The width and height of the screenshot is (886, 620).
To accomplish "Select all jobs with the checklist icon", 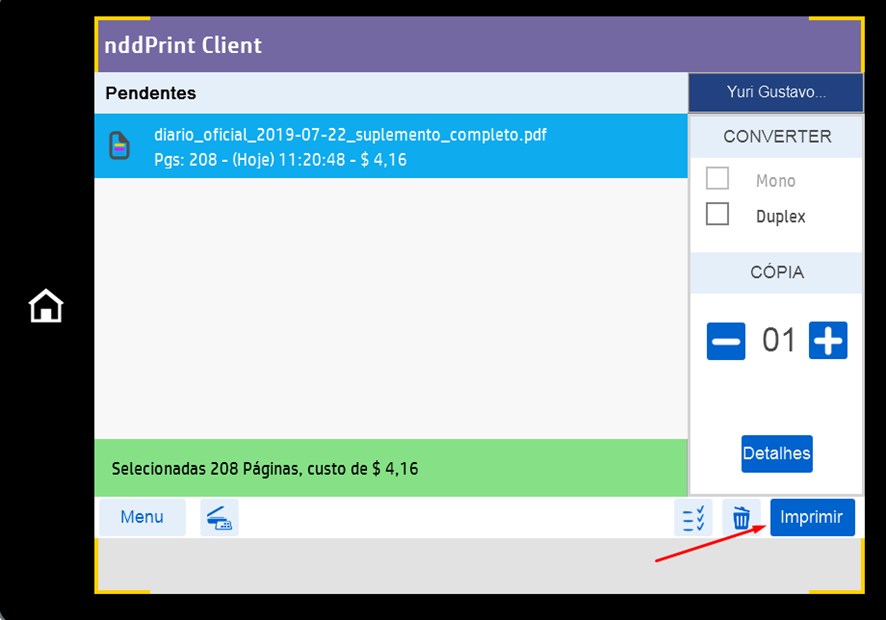I will tap(693, 517).
